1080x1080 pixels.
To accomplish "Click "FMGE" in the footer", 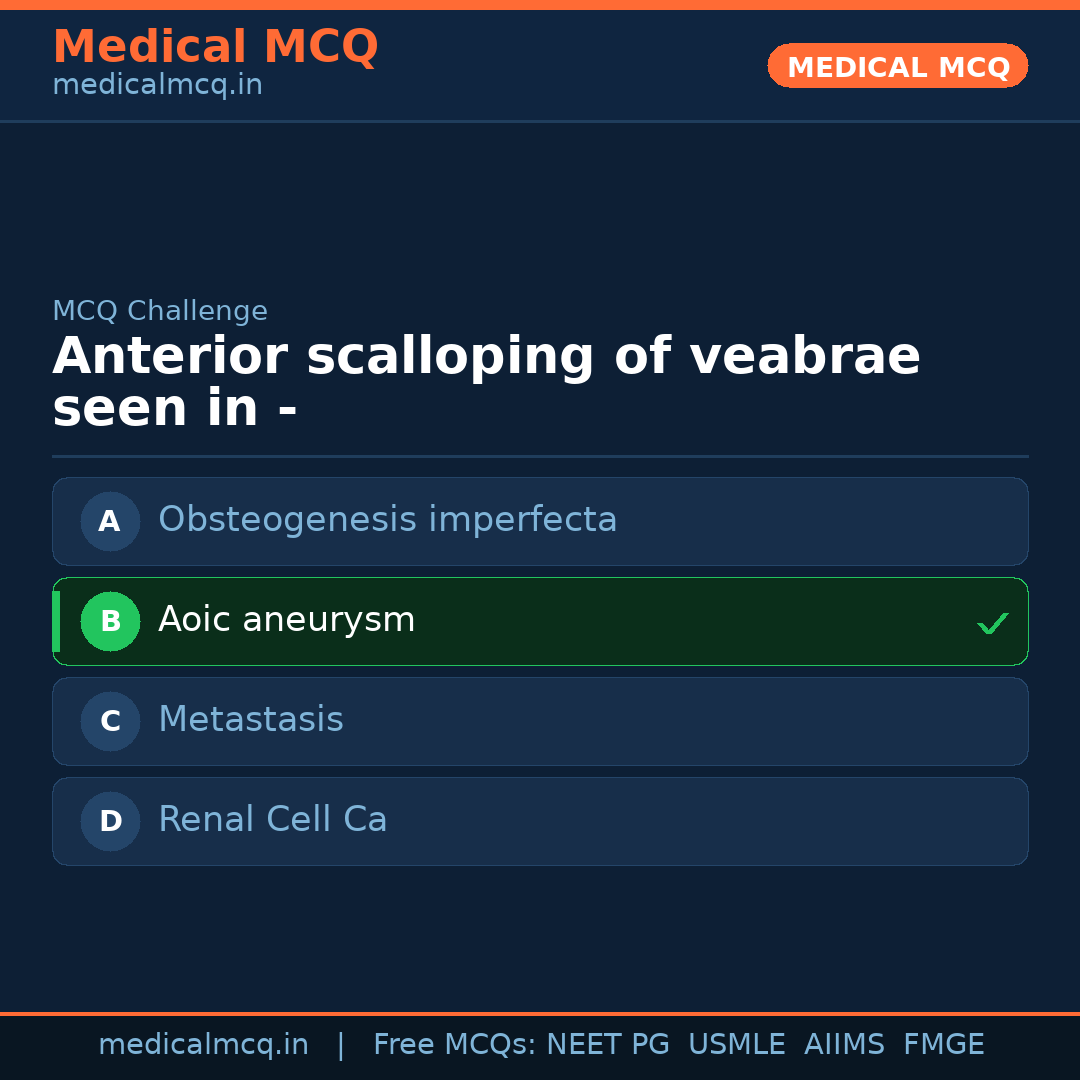I will pyautogui.click(x=943, y=1045).
